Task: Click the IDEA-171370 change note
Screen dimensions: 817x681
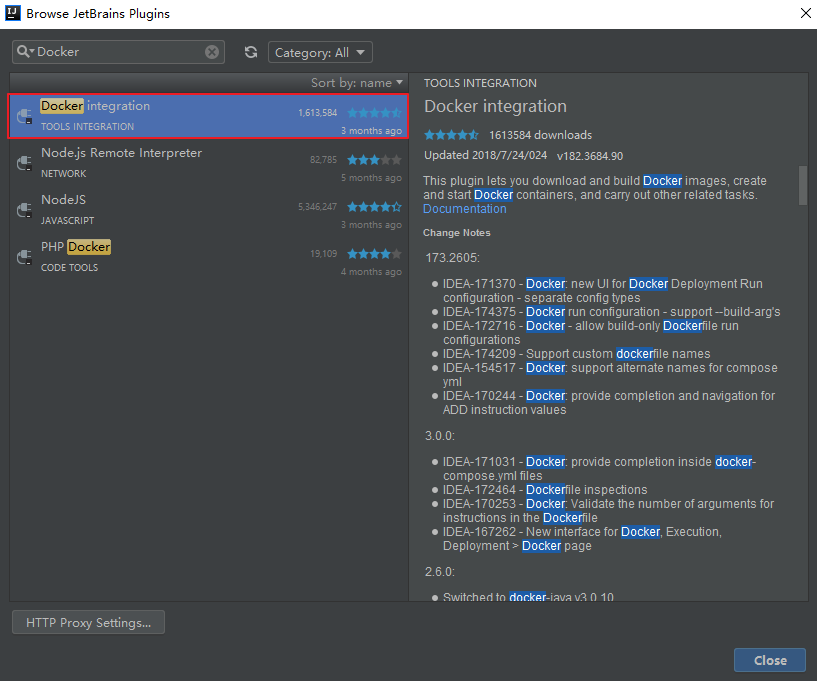Action: tap(602, 291)
